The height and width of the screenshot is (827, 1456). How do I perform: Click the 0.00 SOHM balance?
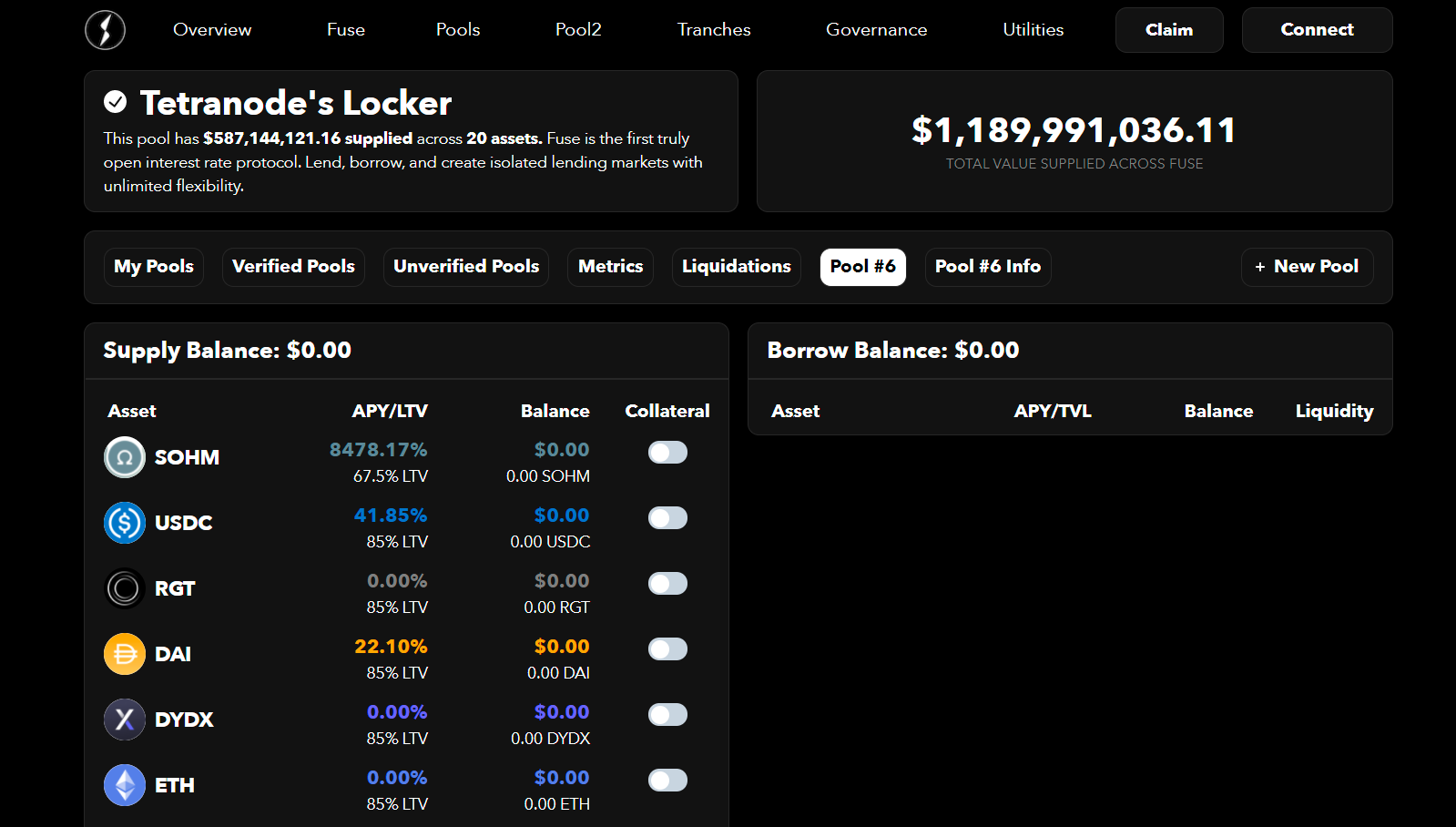[548, 476]
